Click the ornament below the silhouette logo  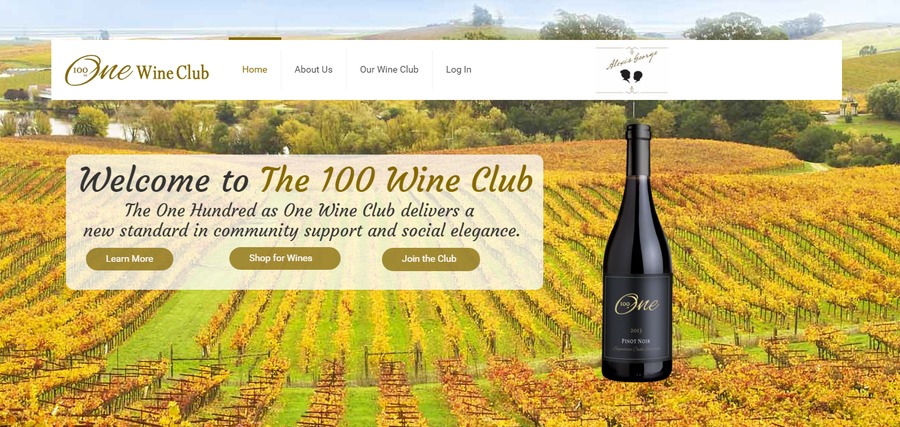632,90
